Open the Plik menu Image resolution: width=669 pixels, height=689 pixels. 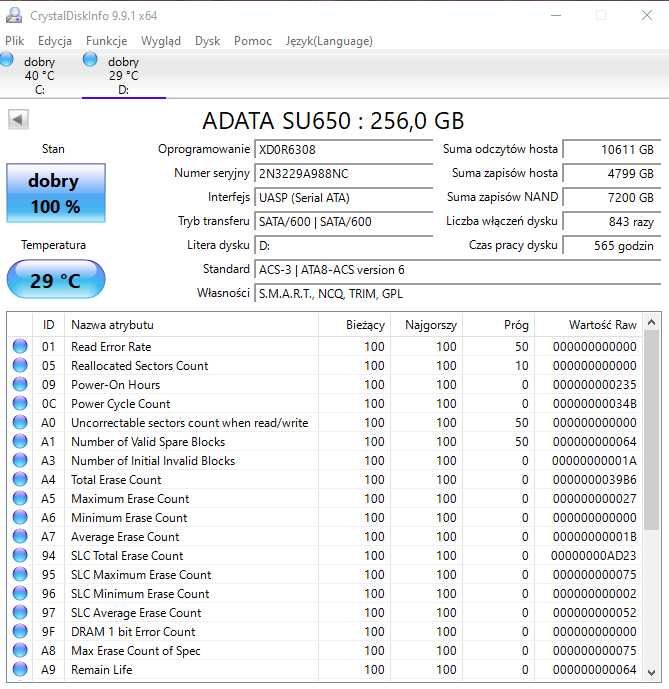[x=15, y=41]
